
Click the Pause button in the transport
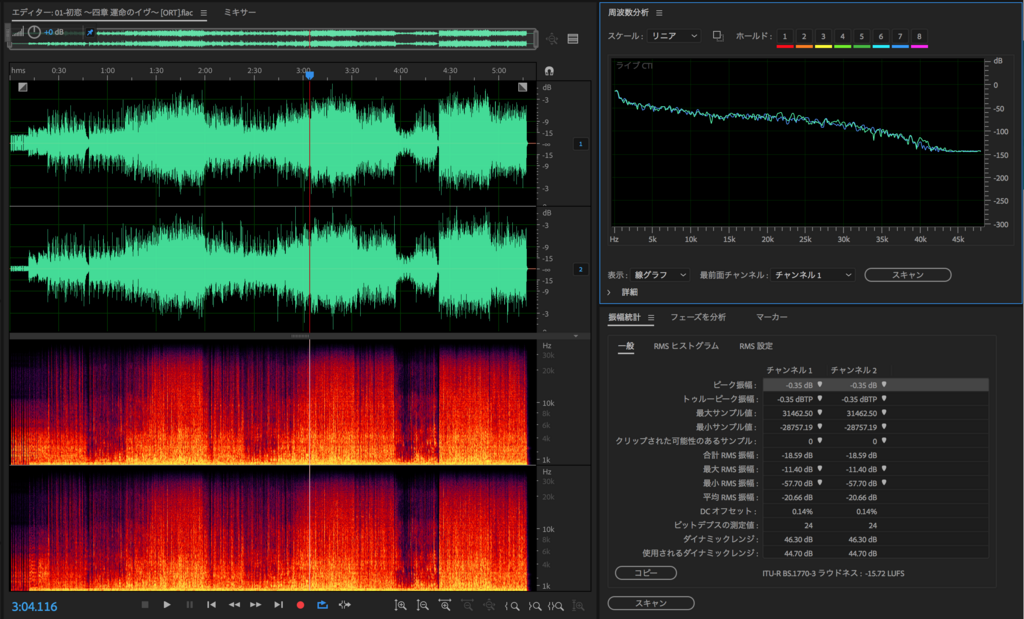point(189,605)
